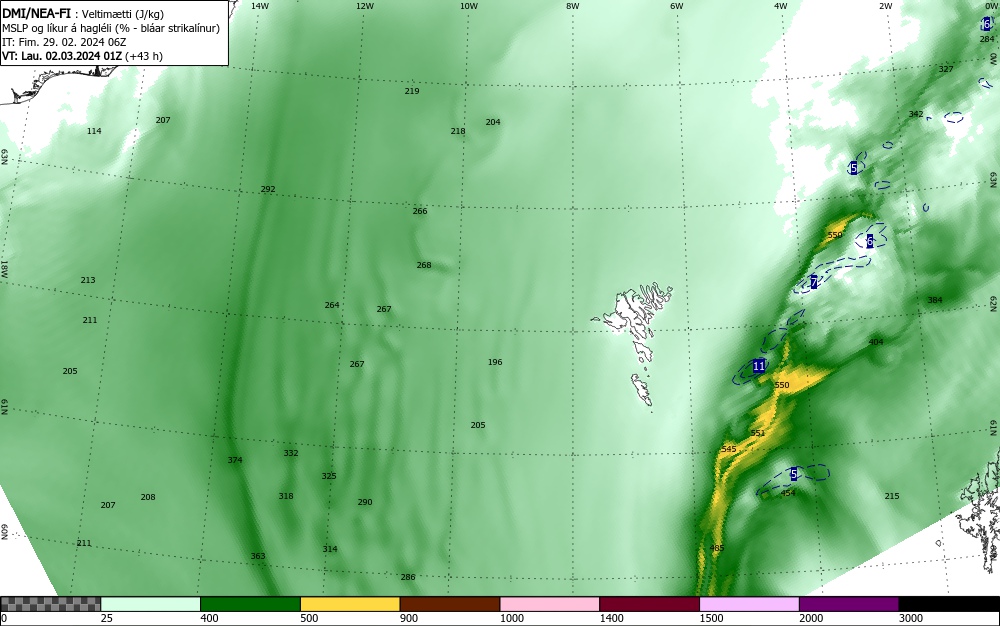Click the black above-3000 legend swatch
Viewport: 1000px width, 626px height.
coord(949,604)
